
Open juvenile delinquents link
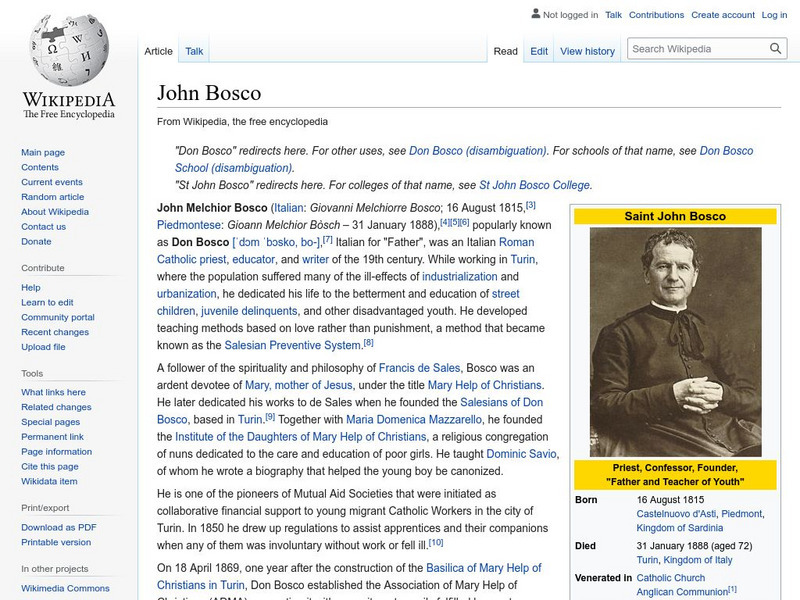249,311
